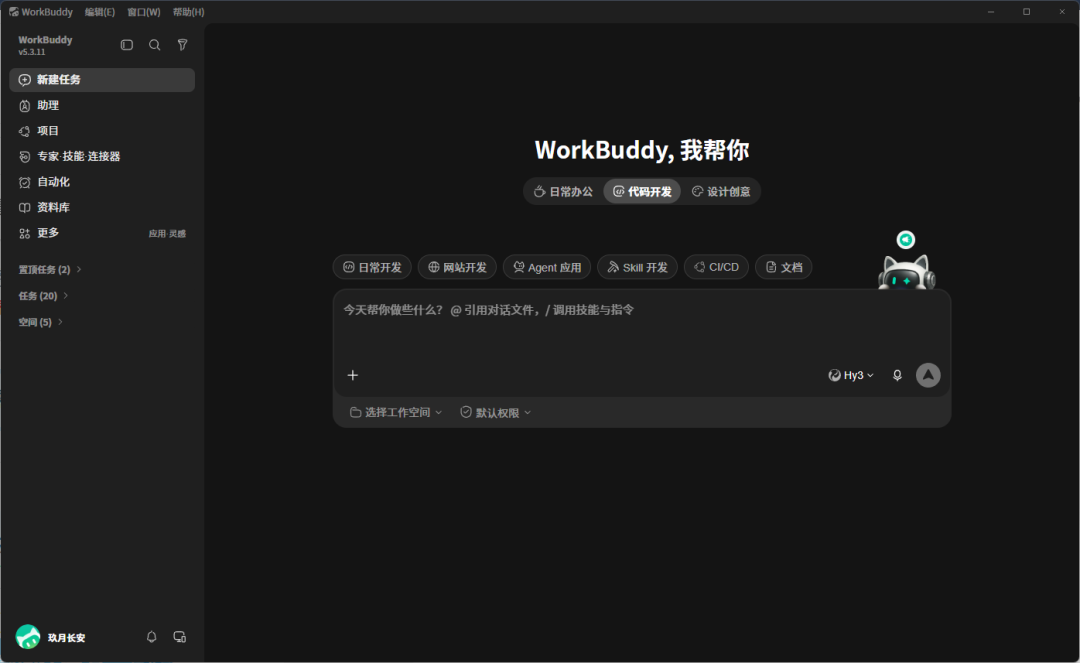This screenshot has width=1080, height=663.
Task: Start a new task via 新建任务
Action: (102, 80)
